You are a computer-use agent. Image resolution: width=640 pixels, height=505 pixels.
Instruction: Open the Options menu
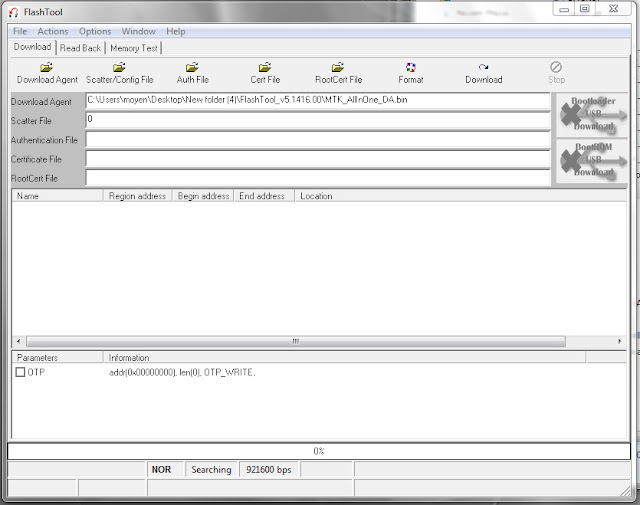(x=95, y=31)
